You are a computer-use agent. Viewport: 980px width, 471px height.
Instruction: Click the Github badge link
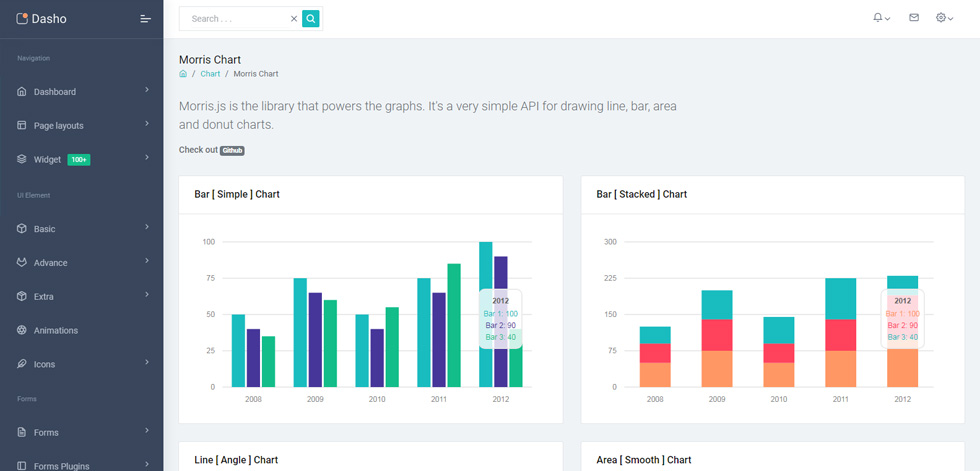click(232, 151)
